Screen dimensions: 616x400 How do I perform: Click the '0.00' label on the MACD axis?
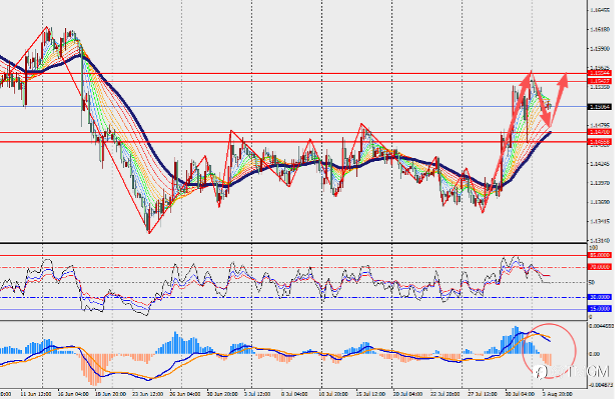[594, 354]
